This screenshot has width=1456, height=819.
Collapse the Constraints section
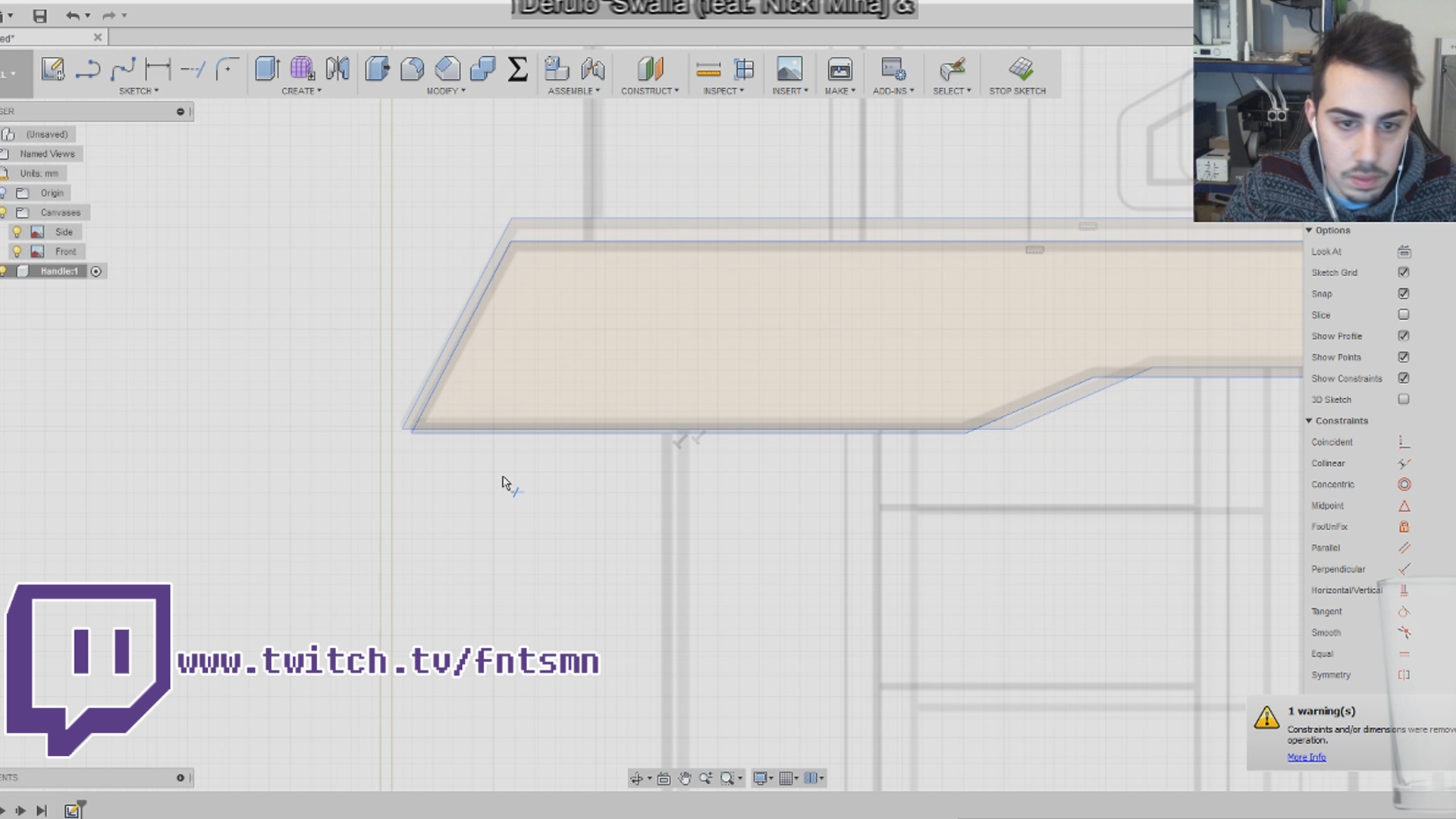(x=1309, y=421)
